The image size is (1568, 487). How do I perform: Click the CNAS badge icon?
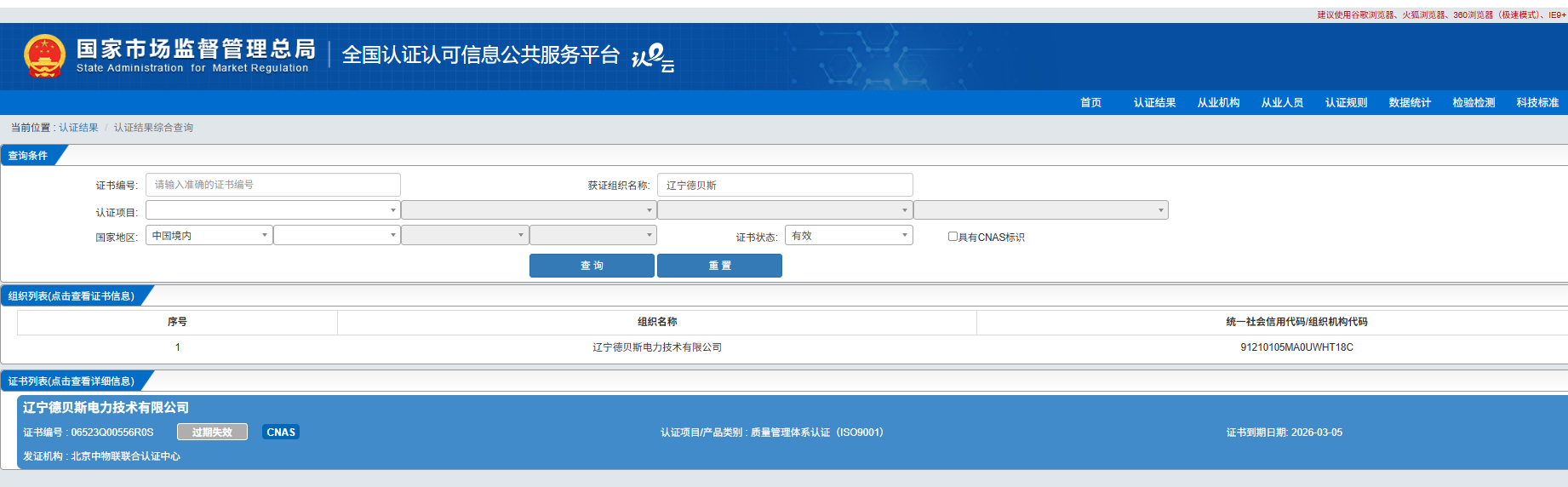tap(281, 433)
